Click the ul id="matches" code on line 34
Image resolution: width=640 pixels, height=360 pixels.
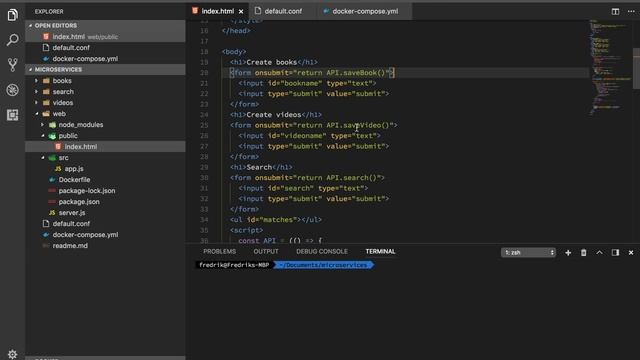pyautogui.click(x=276, y=220)
